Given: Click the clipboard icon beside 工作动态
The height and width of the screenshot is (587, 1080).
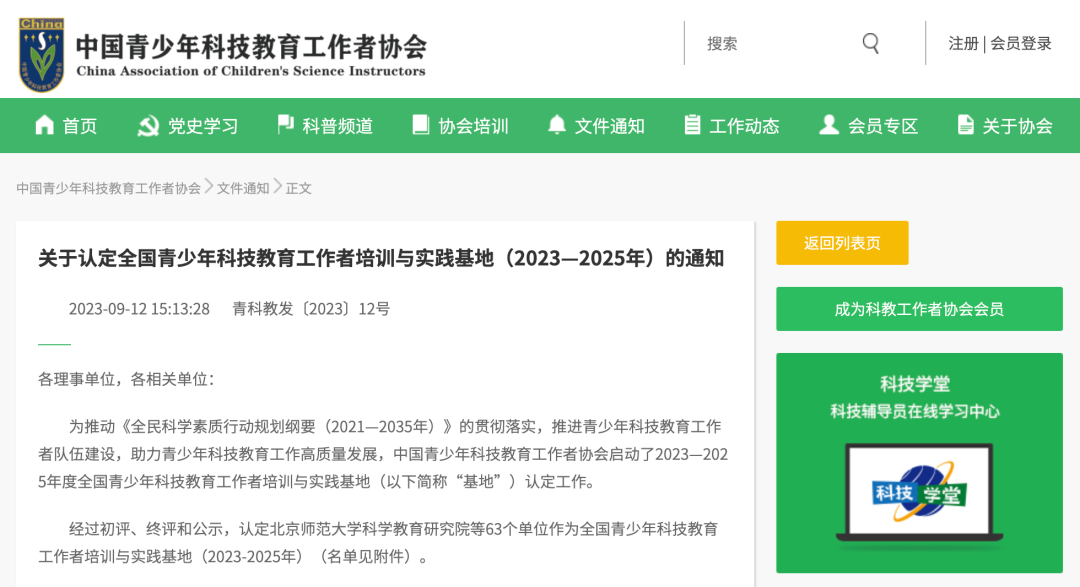Looking at the screenshot, I should pos(692,125).
